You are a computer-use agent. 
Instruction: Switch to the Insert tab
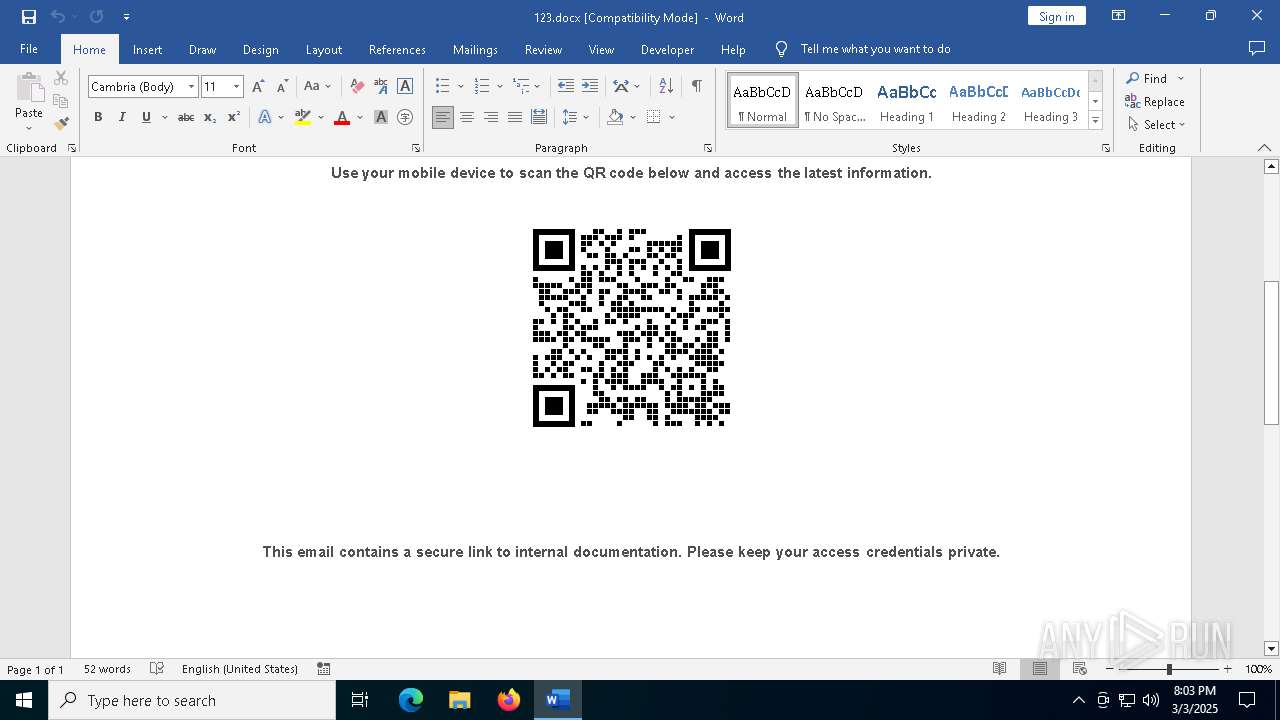coord(147,49)
